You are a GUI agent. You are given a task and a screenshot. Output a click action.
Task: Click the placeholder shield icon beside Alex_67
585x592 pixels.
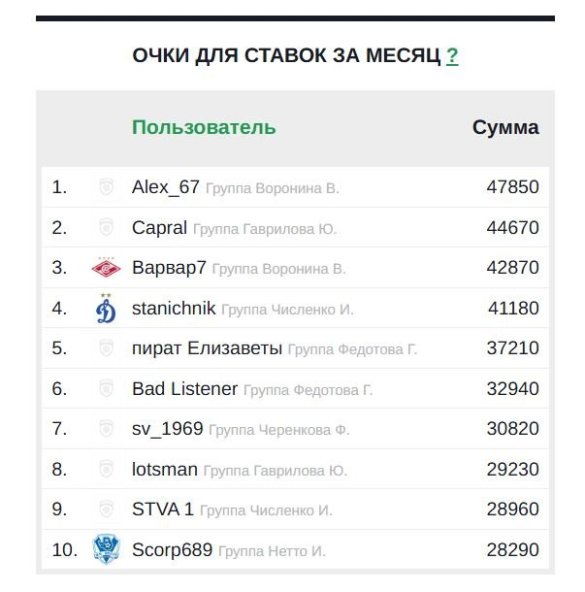click(106, 187)
